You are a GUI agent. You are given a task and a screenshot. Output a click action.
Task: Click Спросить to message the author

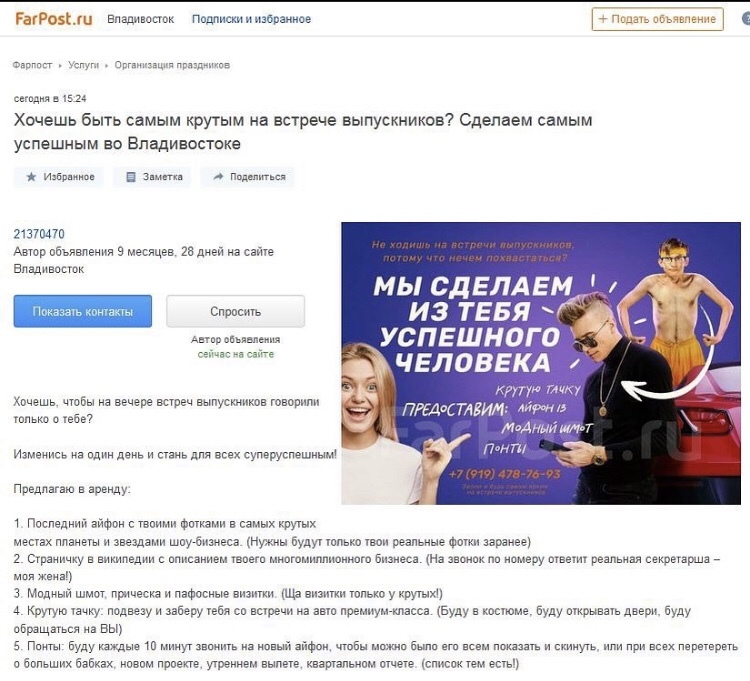pyautogui.click(x=235, y=311)
